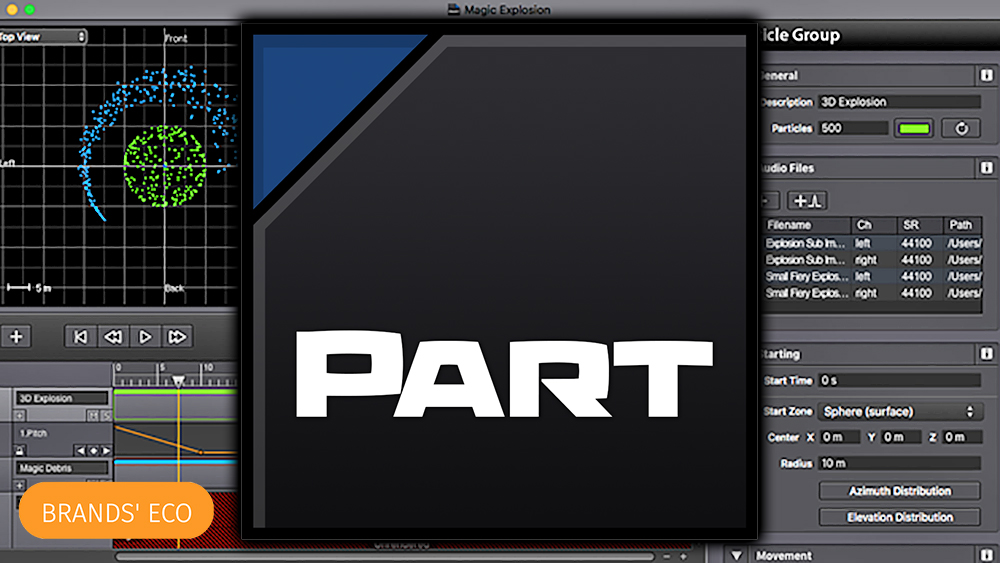Open the Start Zone dropdown
Screen dimensions: 1000x563
(899, 411)
